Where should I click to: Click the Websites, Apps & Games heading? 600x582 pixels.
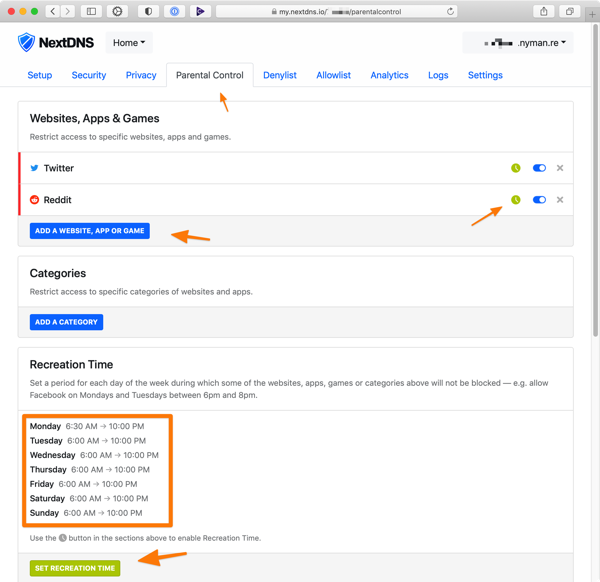tap(95, 119)
